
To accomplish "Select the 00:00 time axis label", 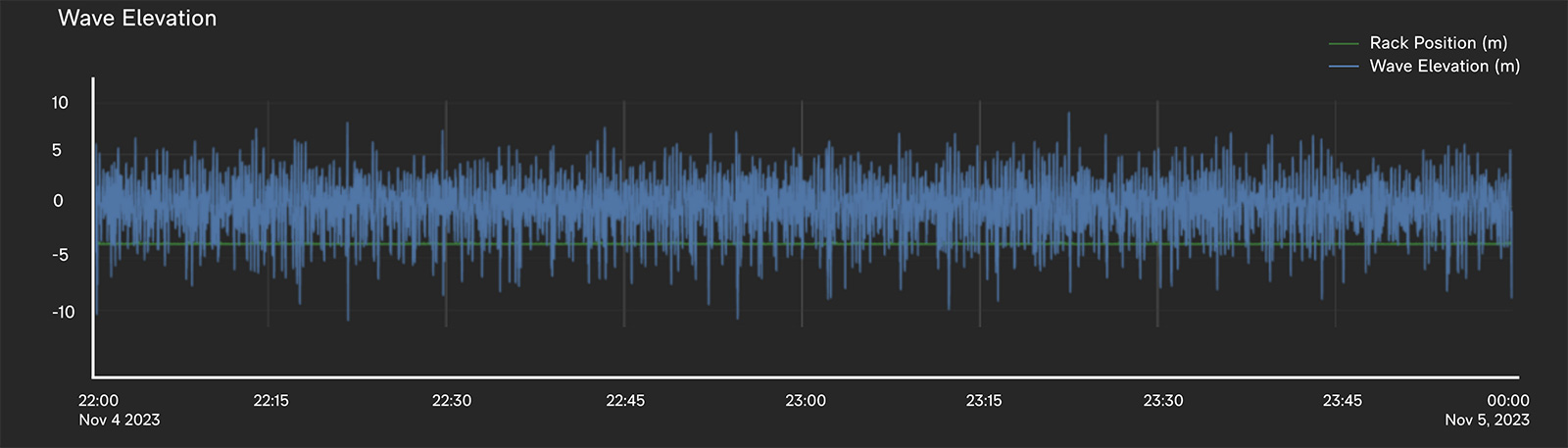I will 1507,401.
